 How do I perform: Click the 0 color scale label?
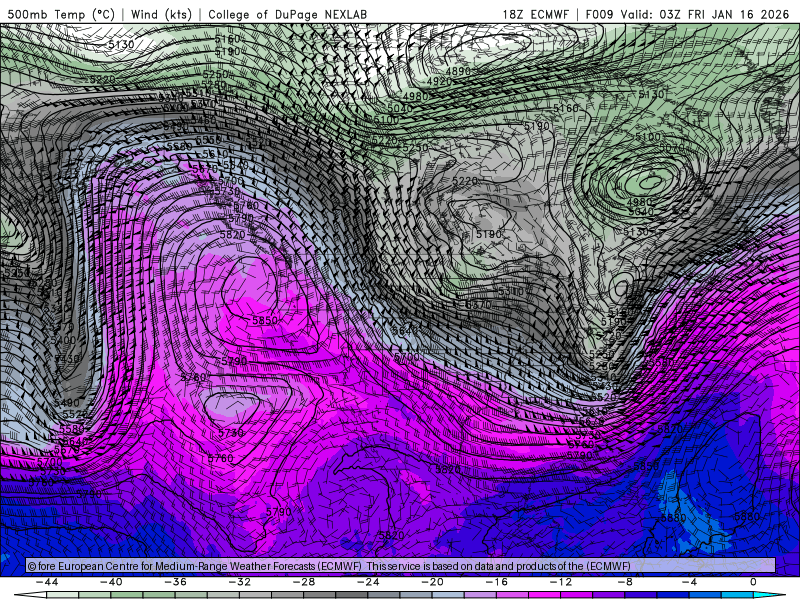(753, 582)
